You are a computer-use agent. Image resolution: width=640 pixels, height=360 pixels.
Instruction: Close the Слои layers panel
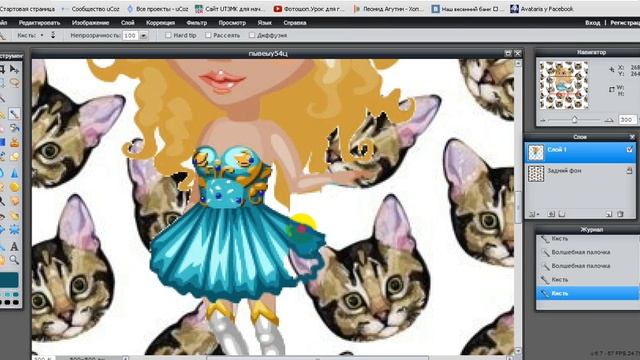click(x=632, y=137)
